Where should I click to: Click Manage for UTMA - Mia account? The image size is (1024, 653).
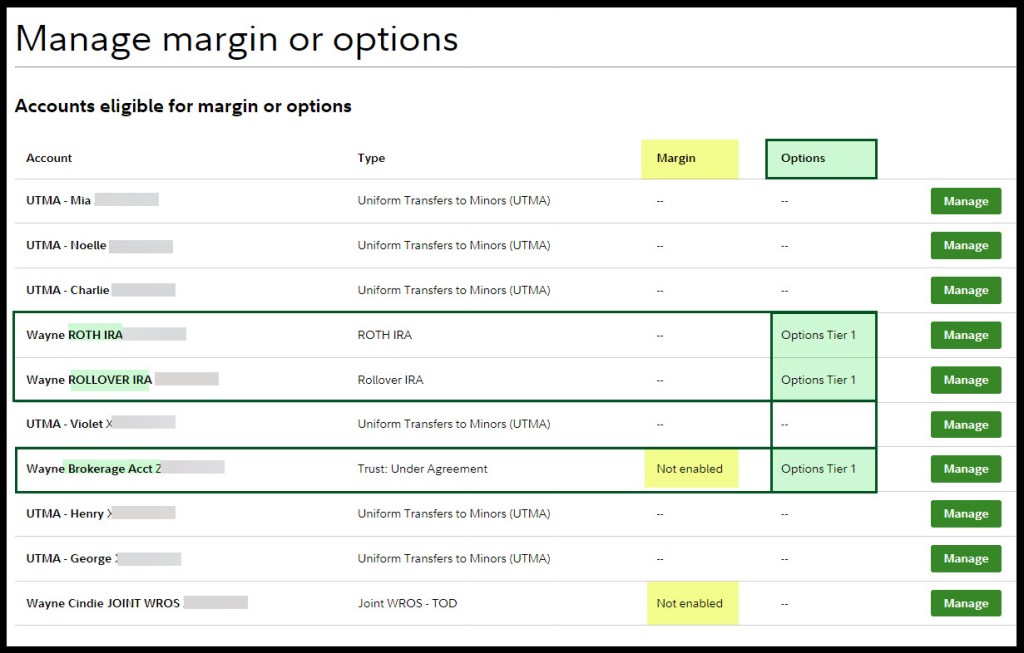(965, 201)
